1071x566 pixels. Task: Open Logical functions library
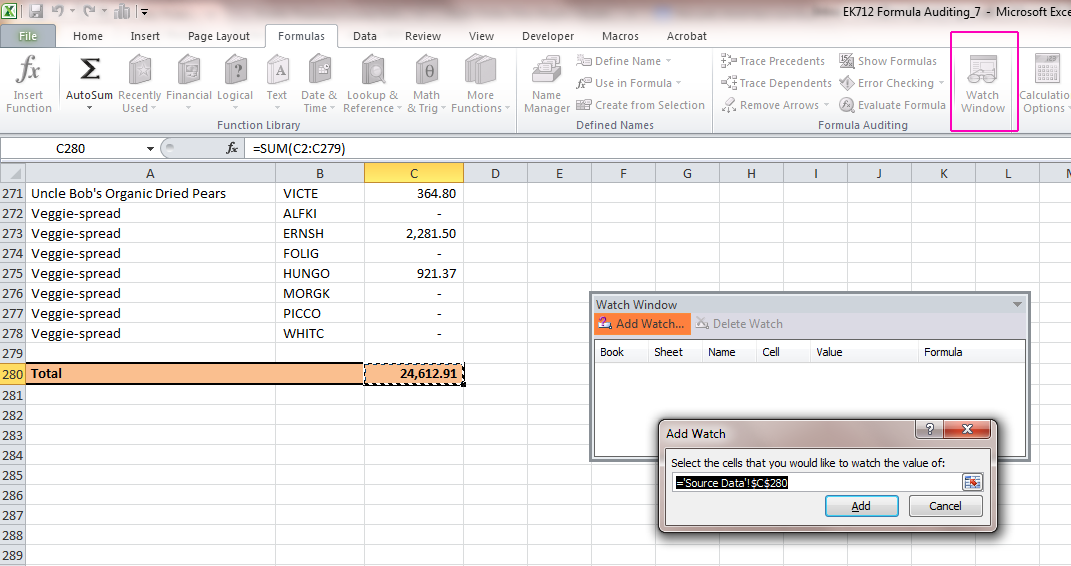coord(235,84)
